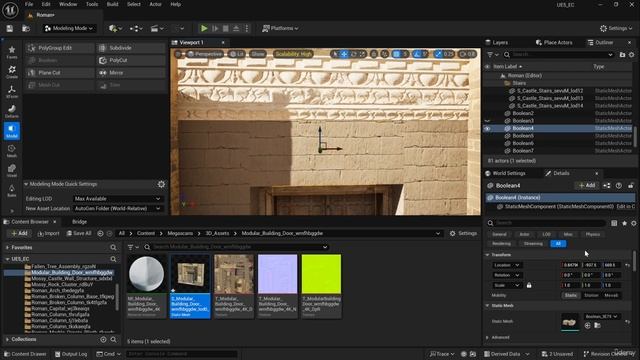Expand the Advanced section in Details
The image size is (640, 360).
tap(487, 338)
